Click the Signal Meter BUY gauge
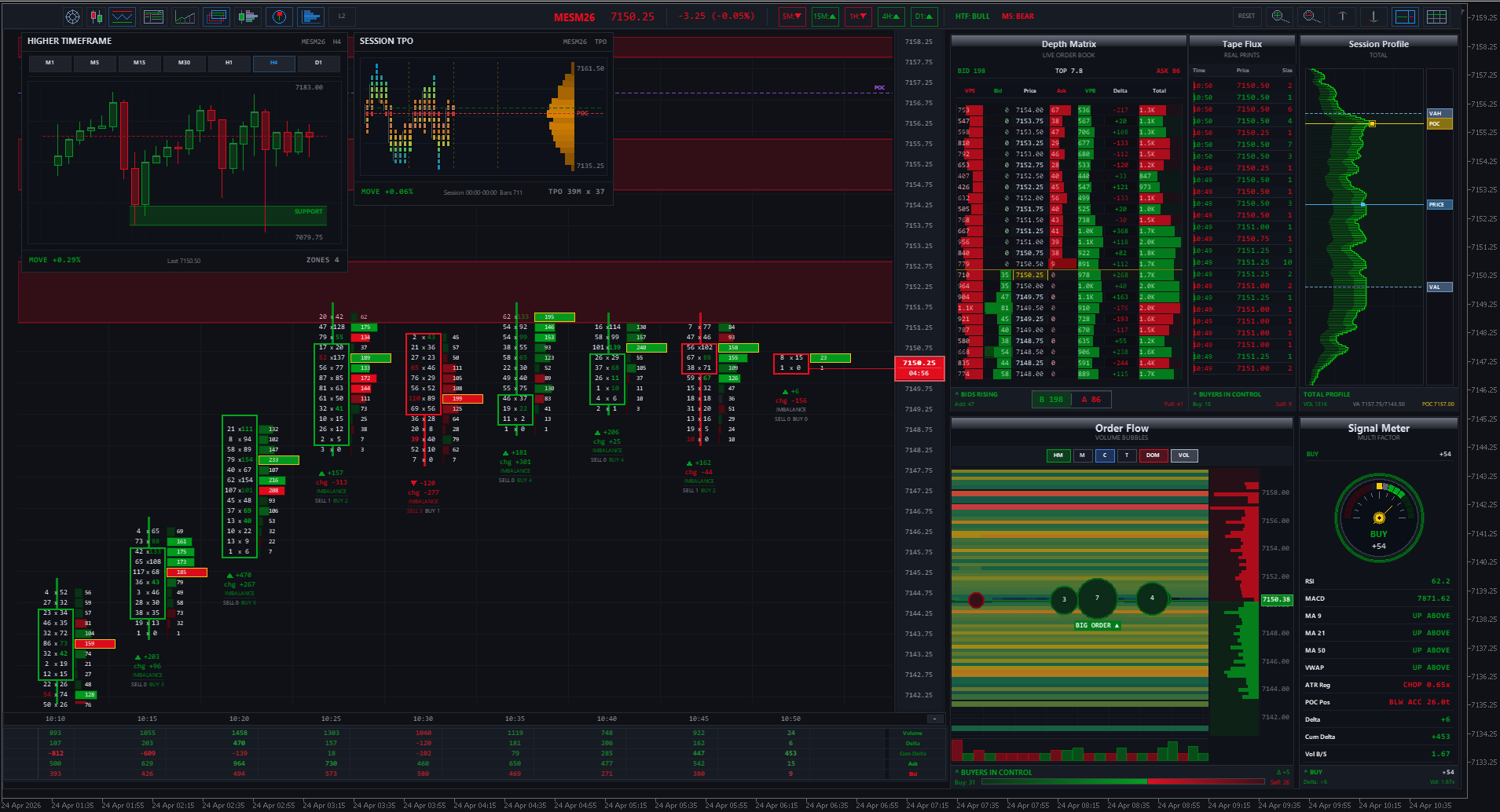The height and width of the screenshot is (812, 1500). point(1379,518)
